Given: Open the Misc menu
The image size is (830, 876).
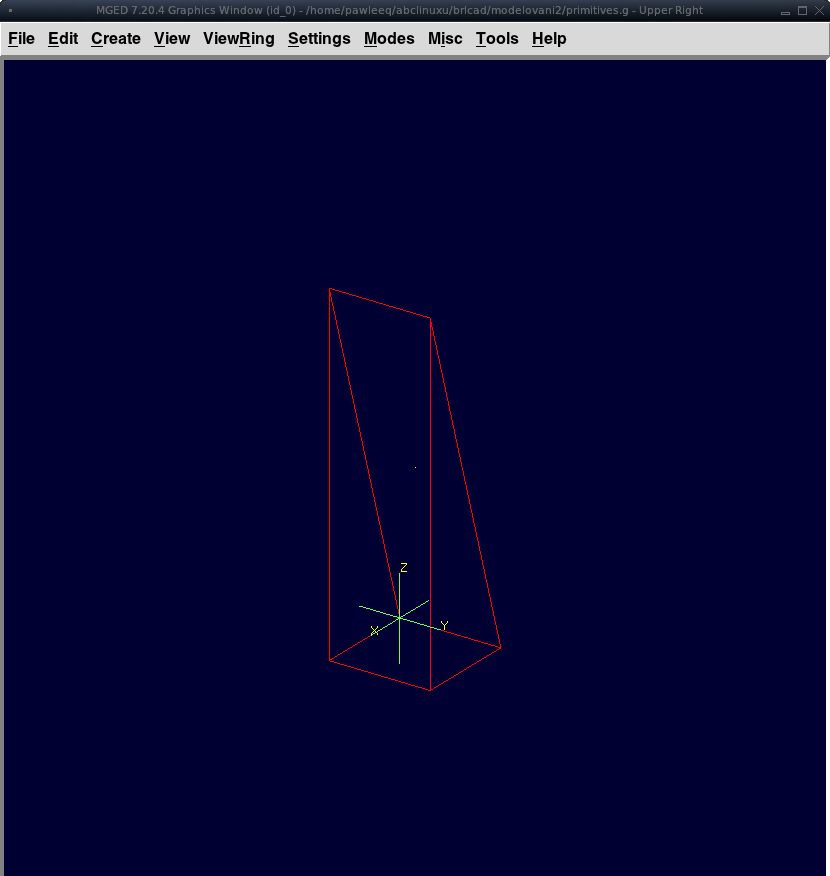Looking at the screenshot, I should click(445, 39).
